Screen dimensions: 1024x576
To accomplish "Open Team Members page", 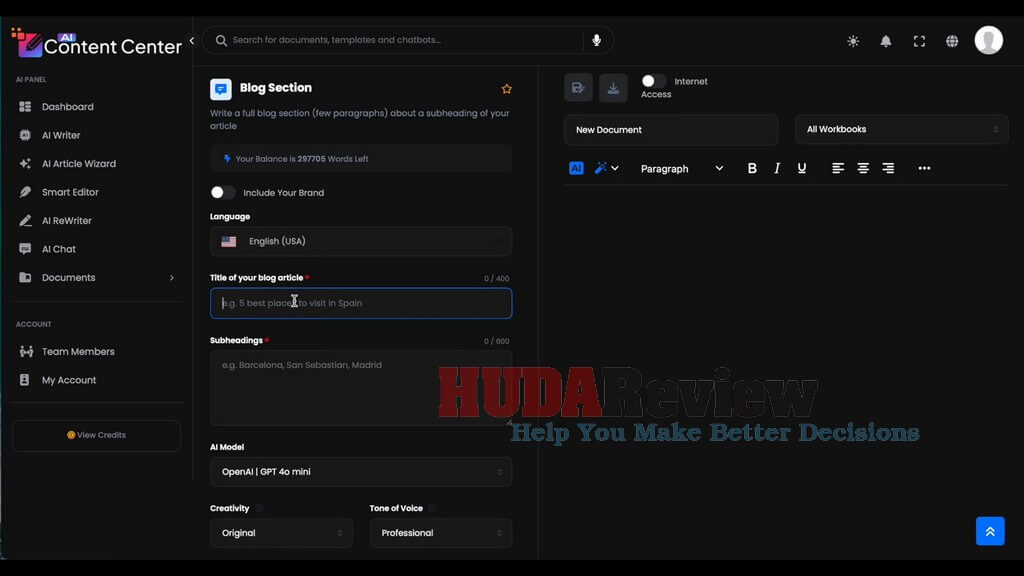I will click(x=78, y=351).
